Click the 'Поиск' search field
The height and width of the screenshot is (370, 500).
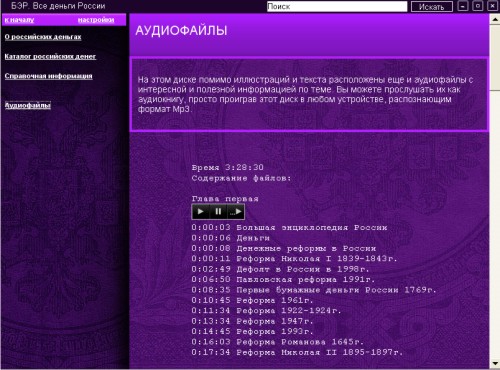pyautogui.click(x=337, y=6)
